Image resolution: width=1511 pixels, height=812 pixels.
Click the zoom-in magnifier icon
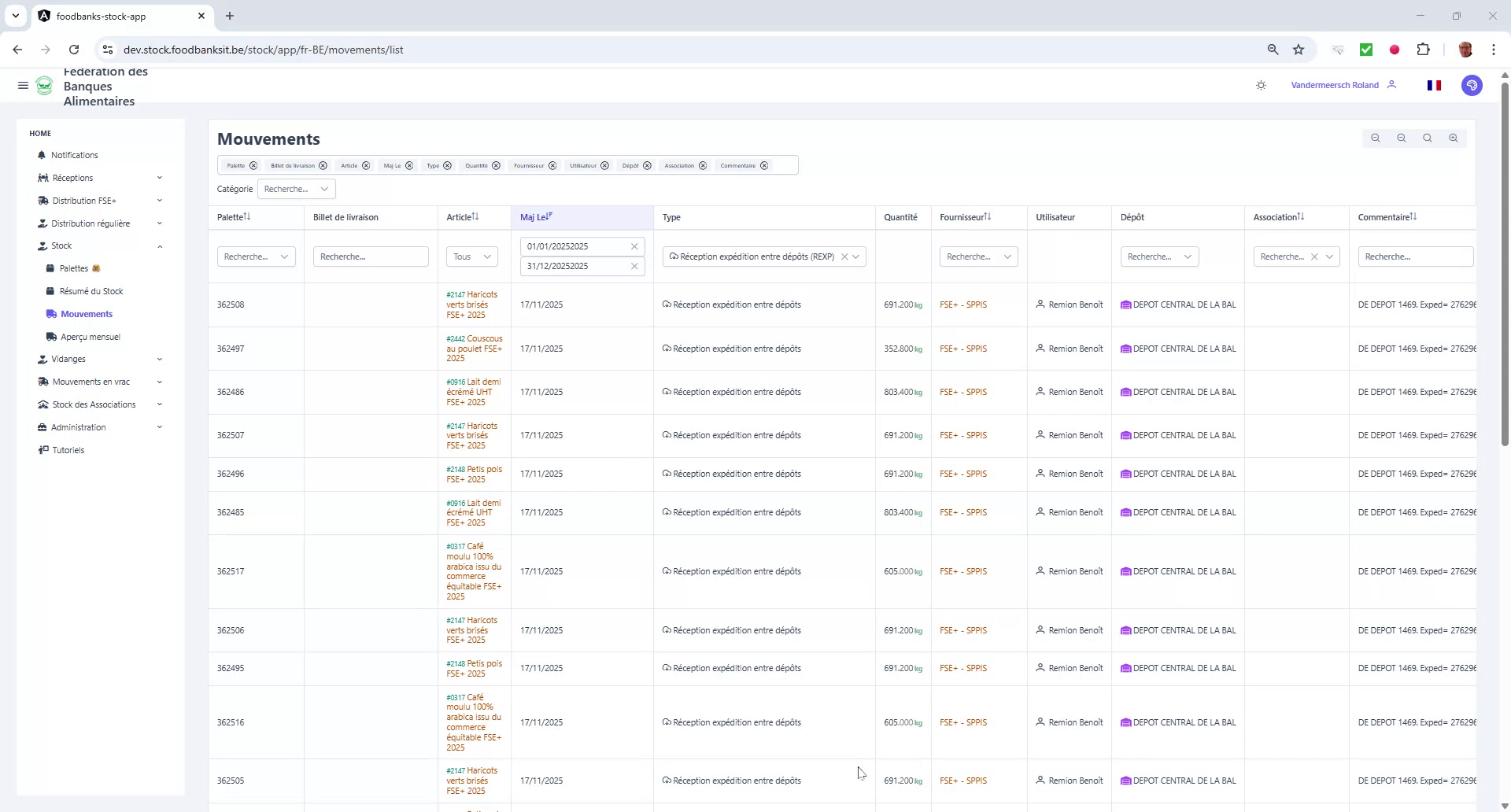pos(1454,138)
